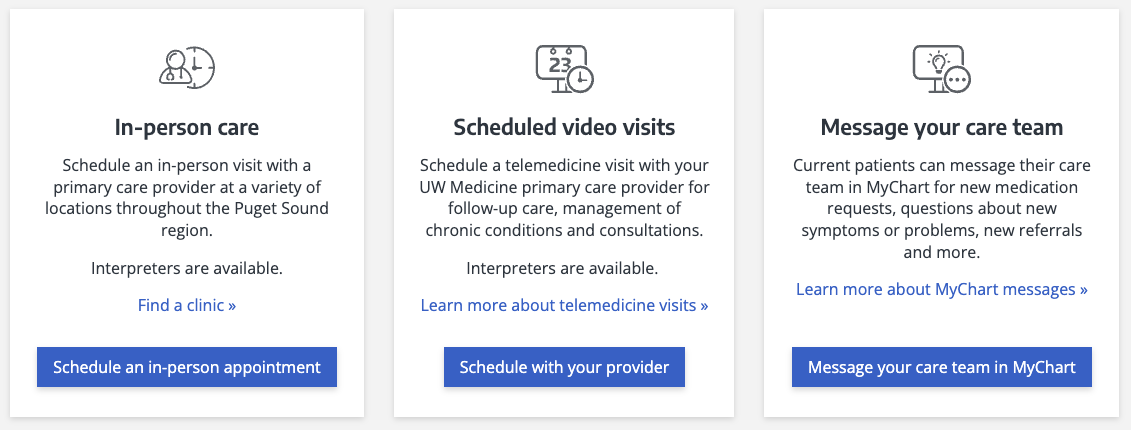Image resolution: width=1131 pixels, height=430 pixels.
Task: Click the calendar video visit icon
Action: [564, 67]
